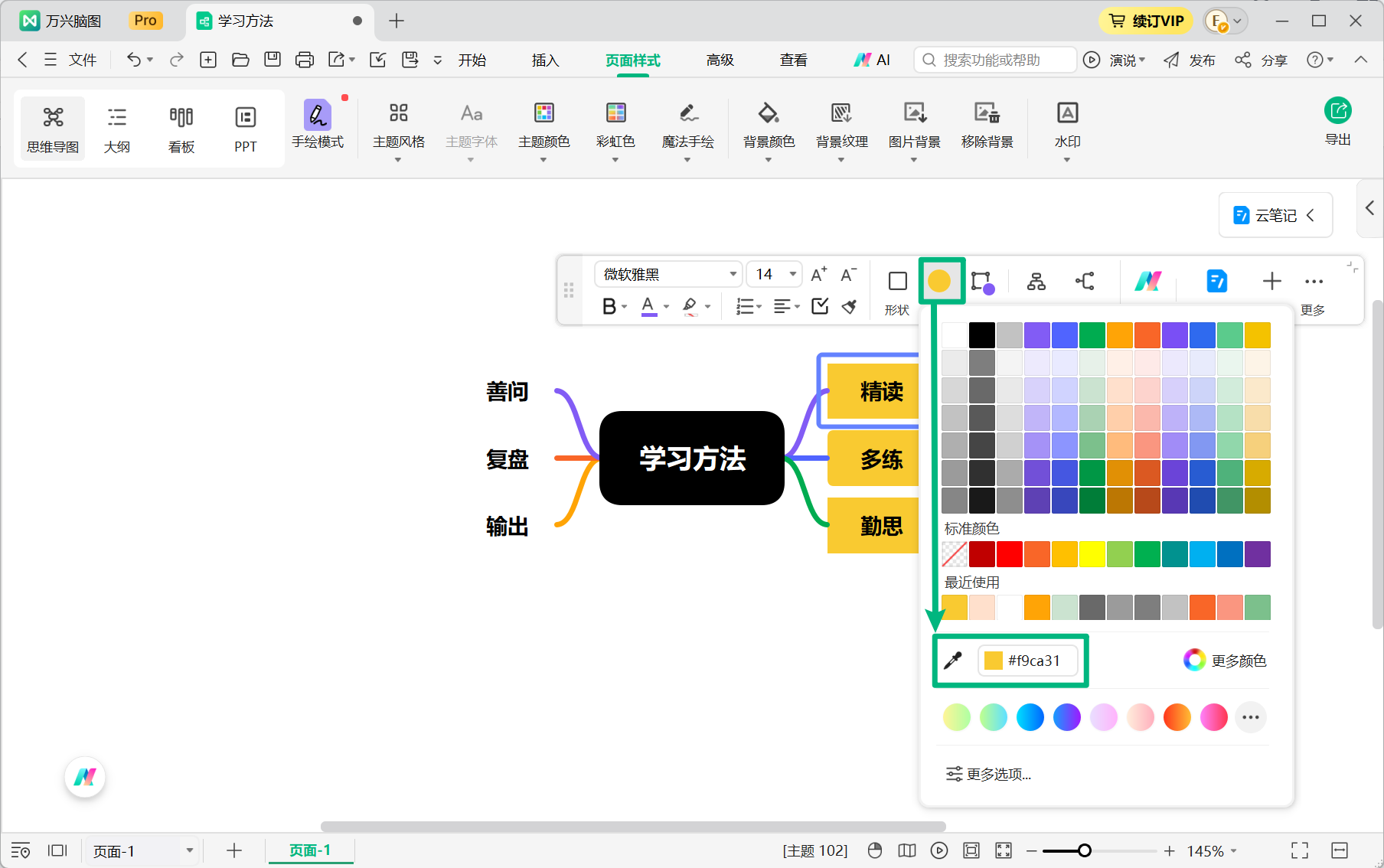Choose the blue gradient circle swatch

click(1030, 717)
